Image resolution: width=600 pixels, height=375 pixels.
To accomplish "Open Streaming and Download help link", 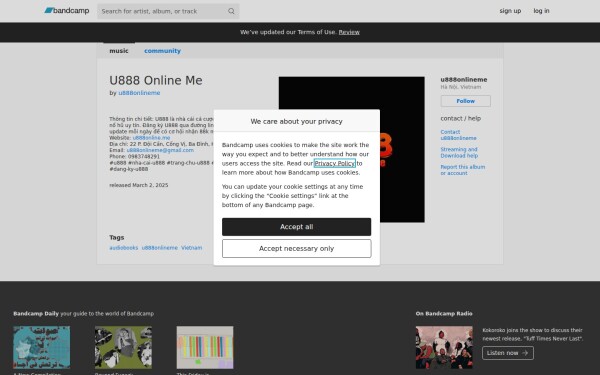I will [x=459, y=152].
